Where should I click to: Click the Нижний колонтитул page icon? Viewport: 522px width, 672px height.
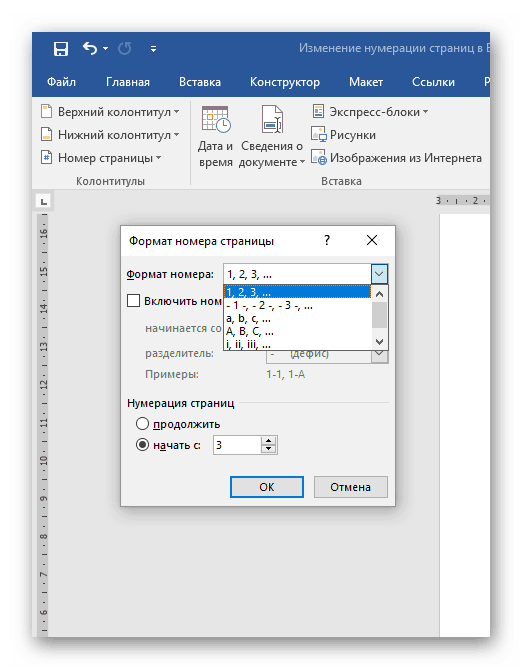46,135
